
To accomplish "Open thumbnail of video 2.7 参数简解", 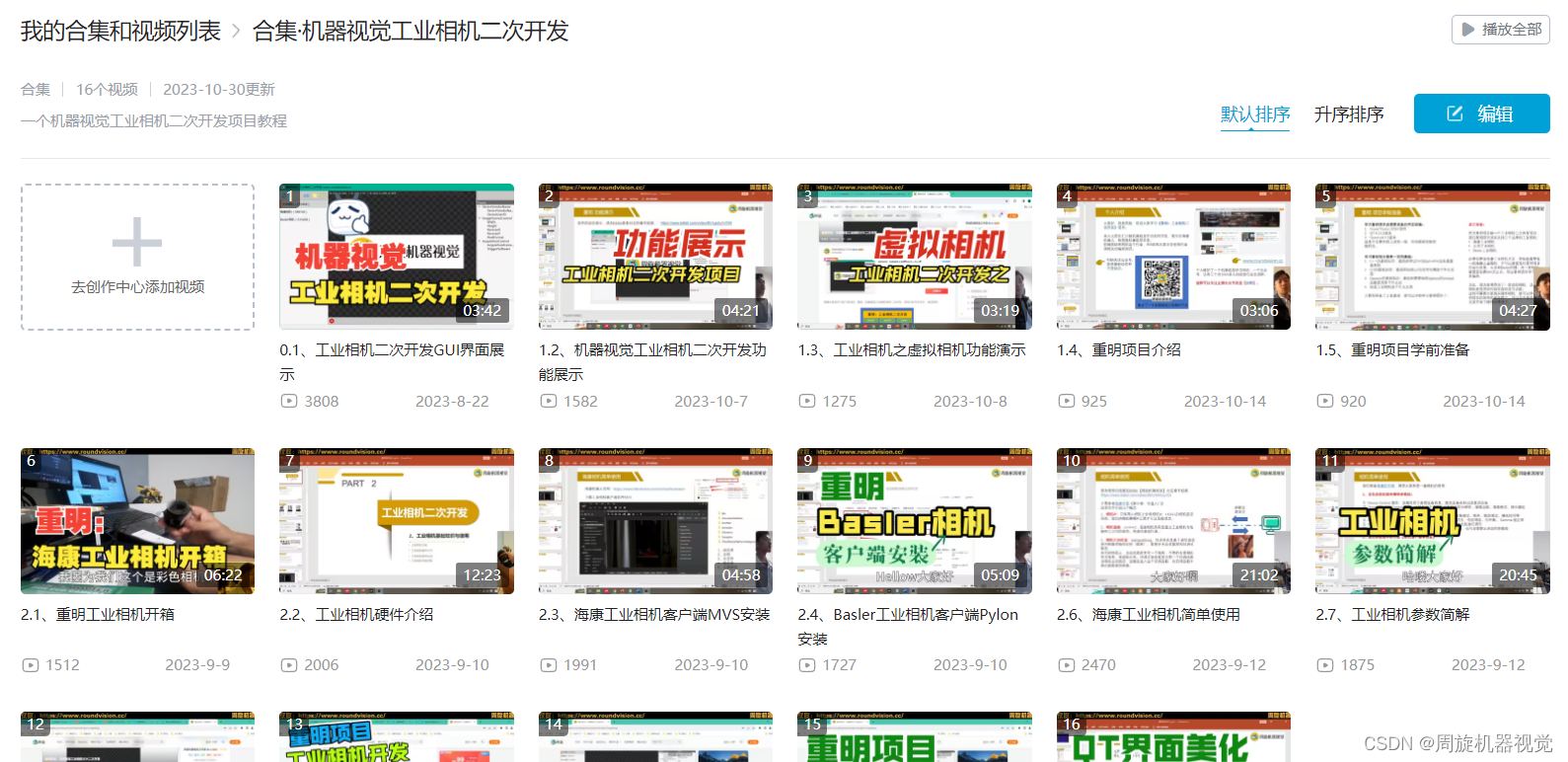I will click(1433, 521).
